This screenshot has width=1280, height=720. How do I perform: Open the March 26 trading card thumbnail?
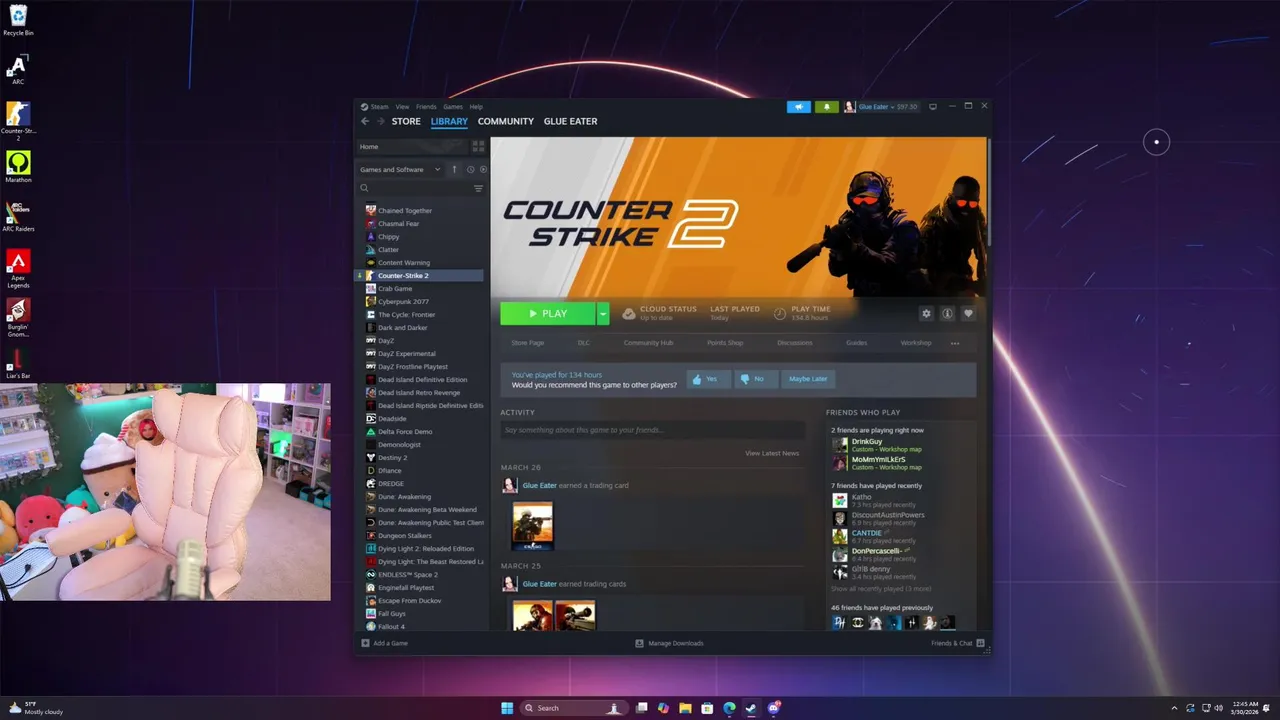point(532,525)
